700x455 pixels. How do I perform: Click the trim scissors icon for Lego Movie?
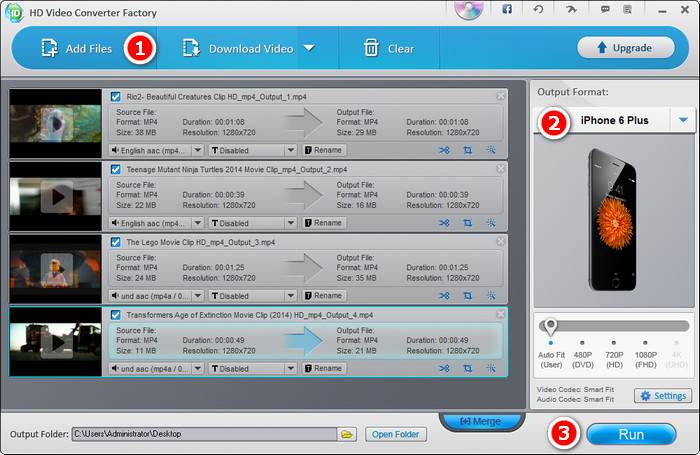[x=444, y=296]
